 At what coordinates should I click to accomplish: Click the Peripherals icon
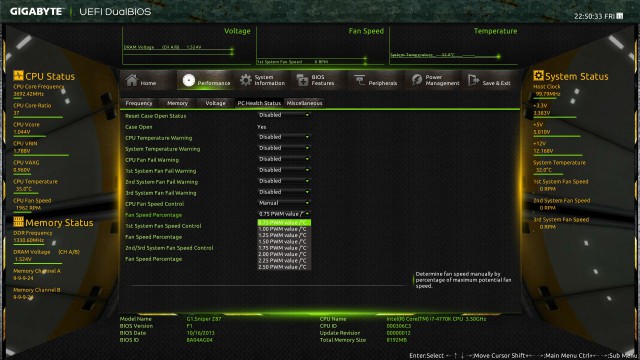click(360, 80)
